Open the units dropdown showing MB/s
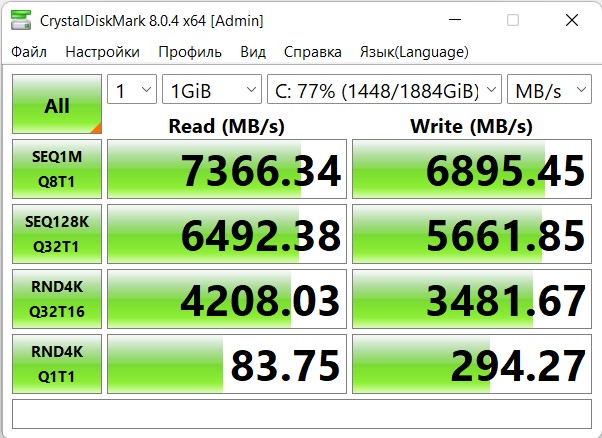The width and height of the screenshot is (602, 438). click(x=549, y=89)
